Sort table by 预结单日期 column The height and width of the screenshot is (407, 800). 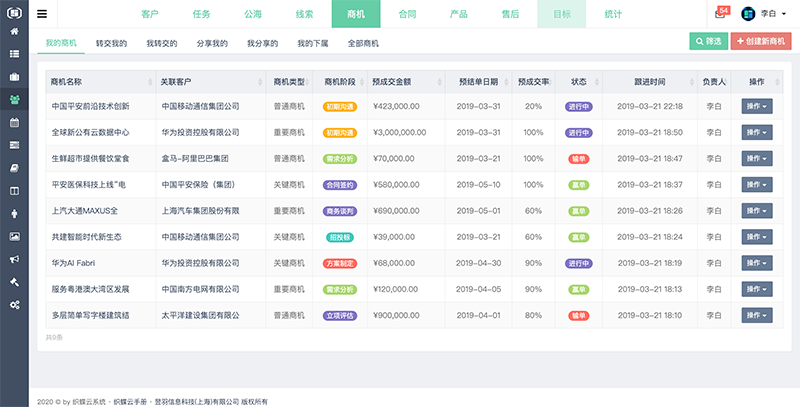tap(478, 82)
